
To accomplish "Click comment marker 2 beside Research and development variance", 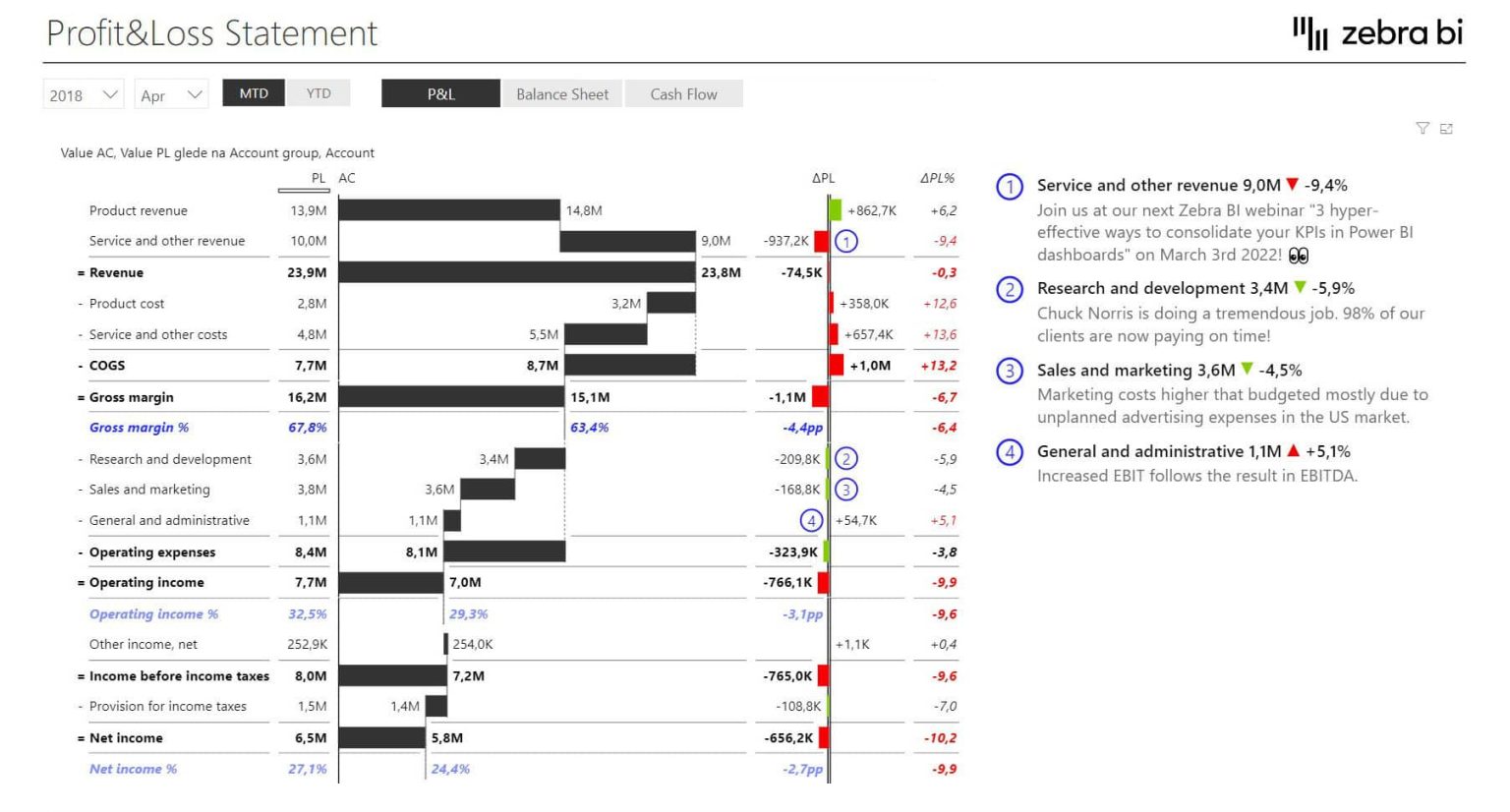I will (847, 459).
